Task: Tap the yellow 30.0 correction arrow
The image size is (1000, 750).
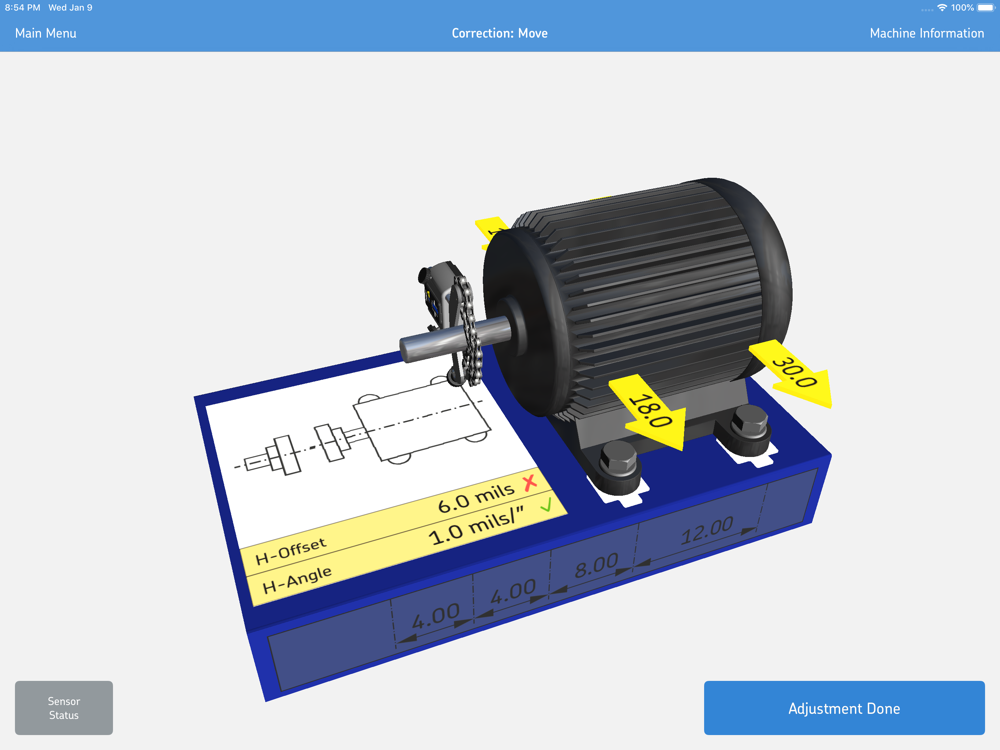Action: click(x=793, y=373)
